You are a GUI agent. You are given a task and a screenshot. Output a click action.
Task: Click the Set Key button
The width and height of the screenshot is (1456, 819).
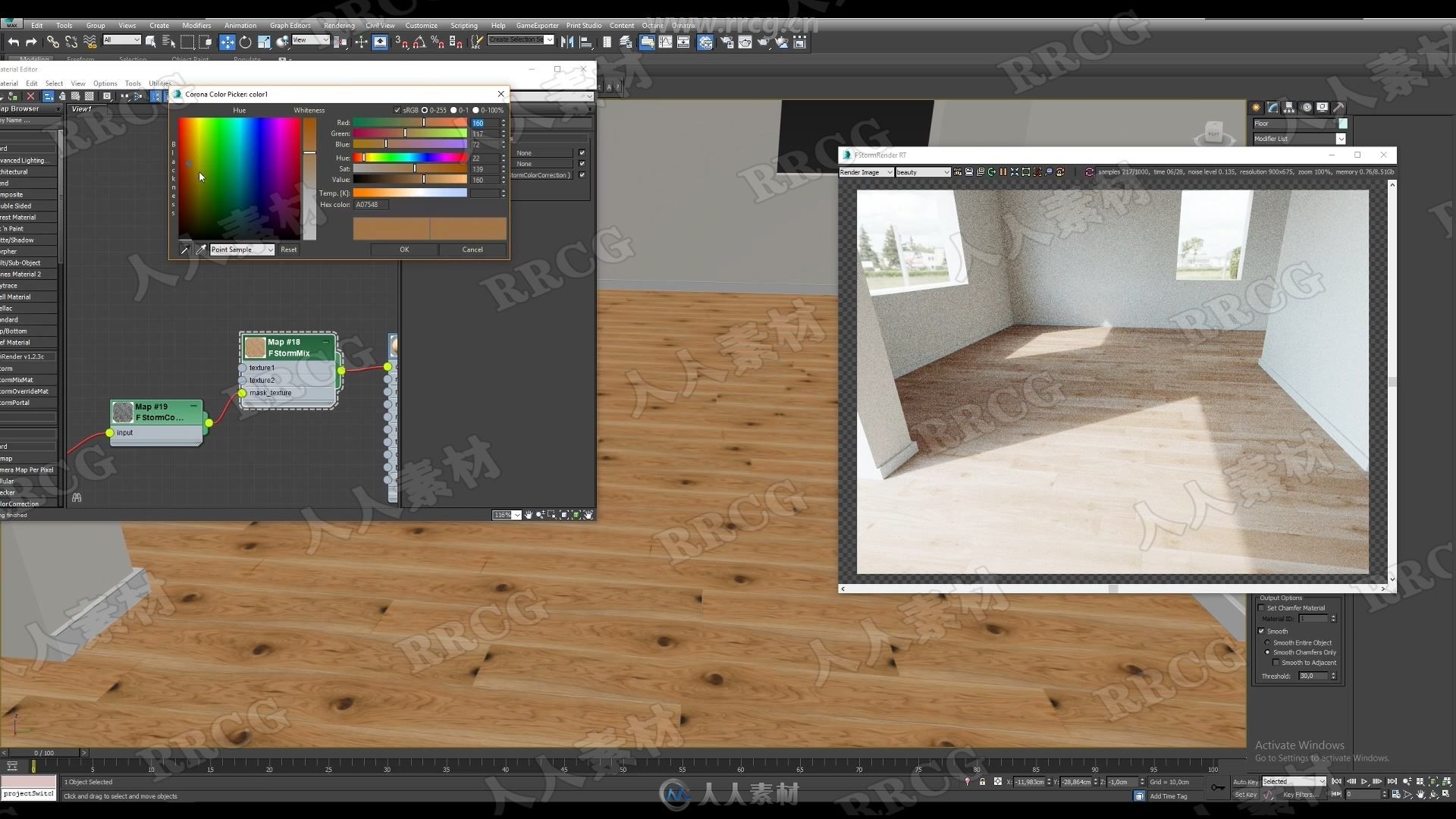[1244, 795]
